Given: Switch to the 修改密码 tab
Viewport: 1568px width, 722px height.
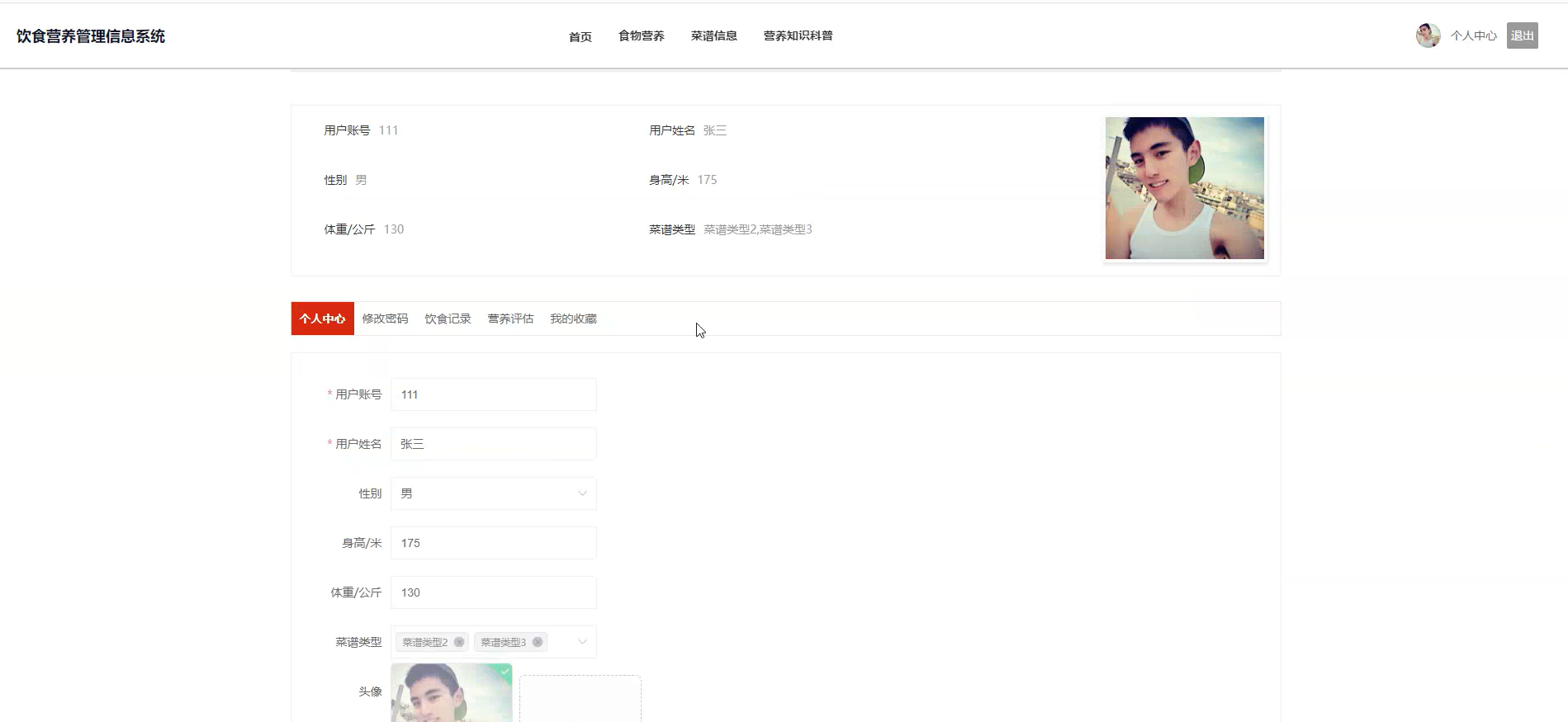Looking at the screenshot, I should tap(386, 319).
